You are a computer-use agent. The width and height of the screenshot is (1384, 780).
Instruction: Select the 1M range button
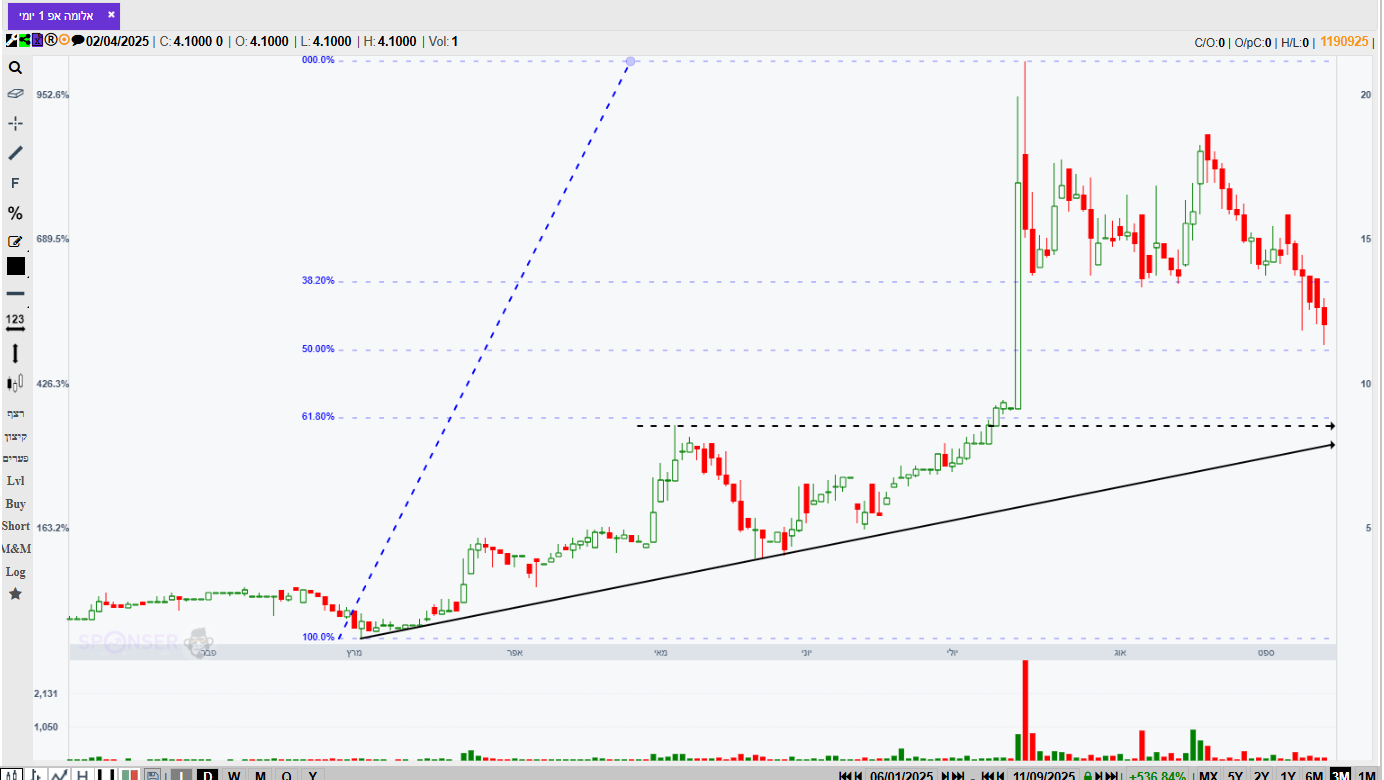(x=1366, y=776)
